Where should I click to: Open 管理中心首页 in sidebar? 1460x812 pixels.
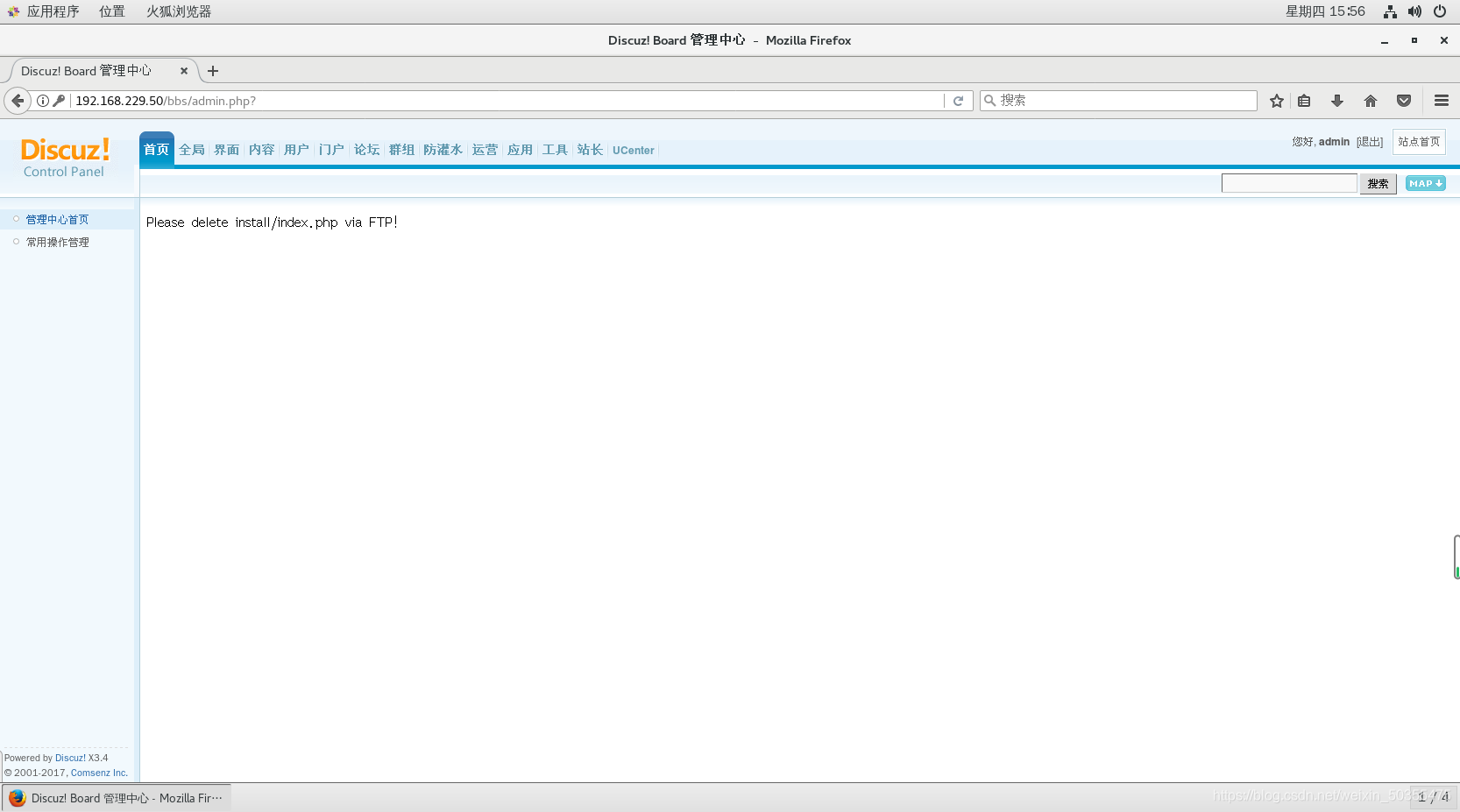coord(57,219)
